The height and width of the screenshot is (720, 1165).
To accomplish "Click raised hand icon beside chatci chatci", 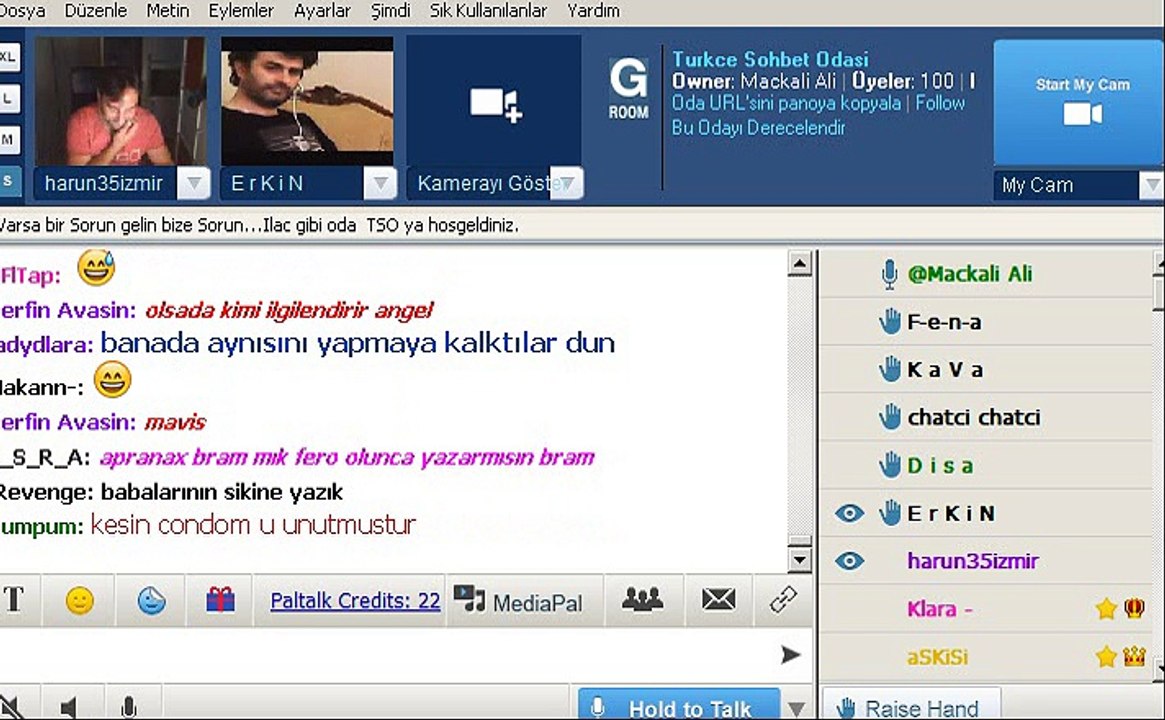I will coord(889,418).
